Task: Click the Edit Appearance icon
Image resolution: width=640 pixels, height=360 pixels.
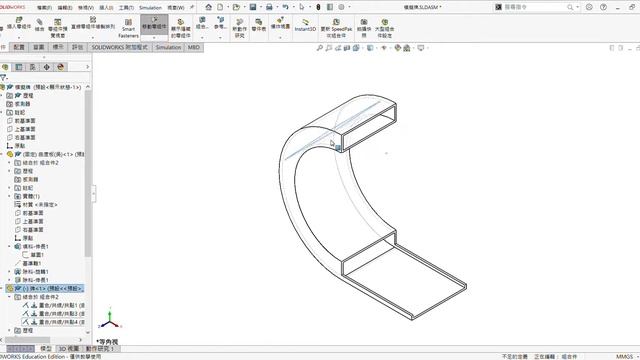Action: click(398, 48)
